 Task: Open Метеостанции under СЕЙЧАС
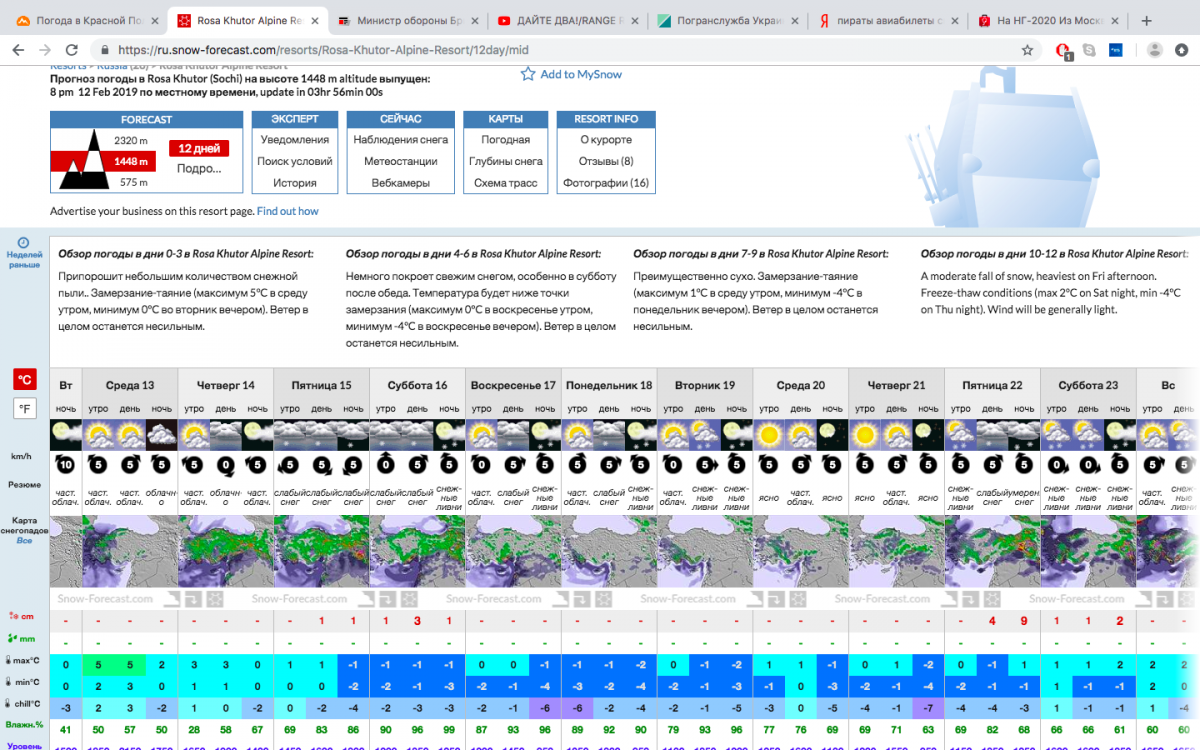[x=400, y=161]
